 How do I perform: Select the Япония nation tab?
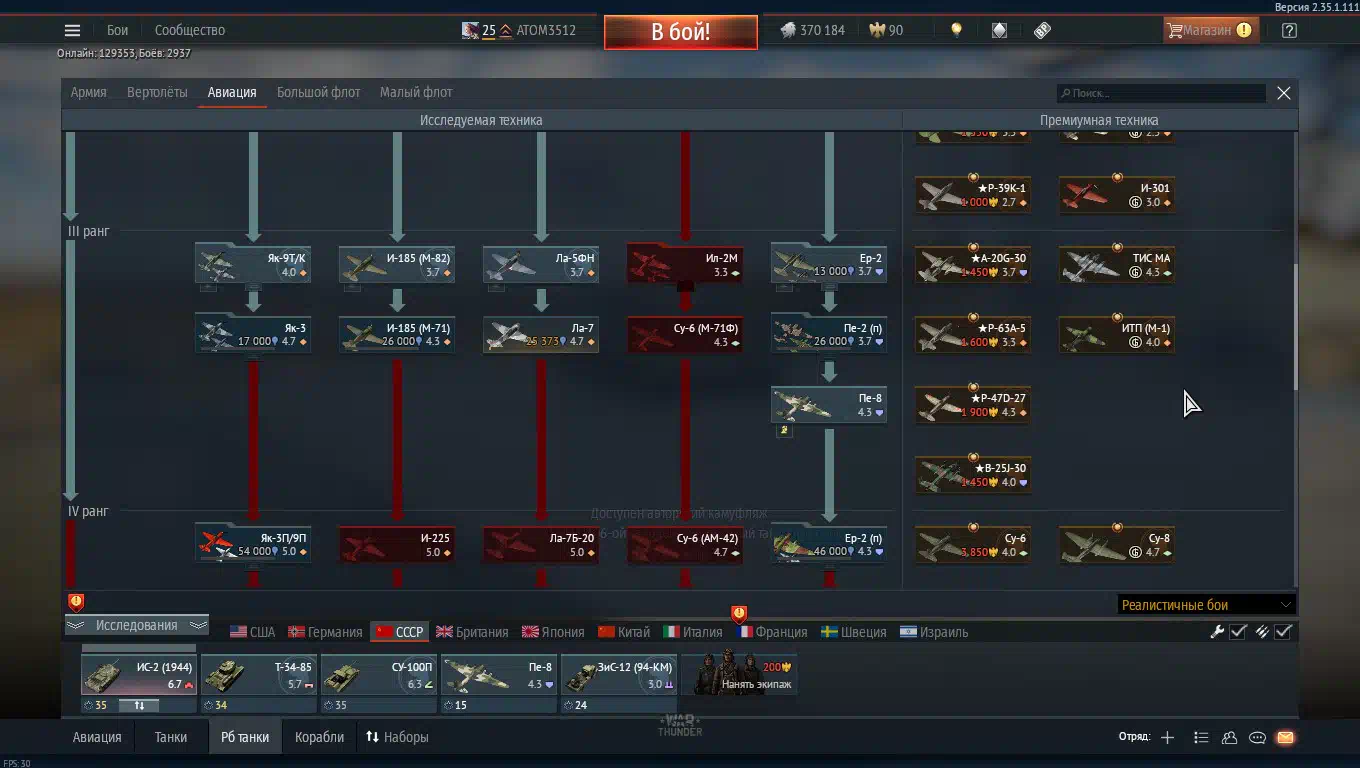click(552, 632)
